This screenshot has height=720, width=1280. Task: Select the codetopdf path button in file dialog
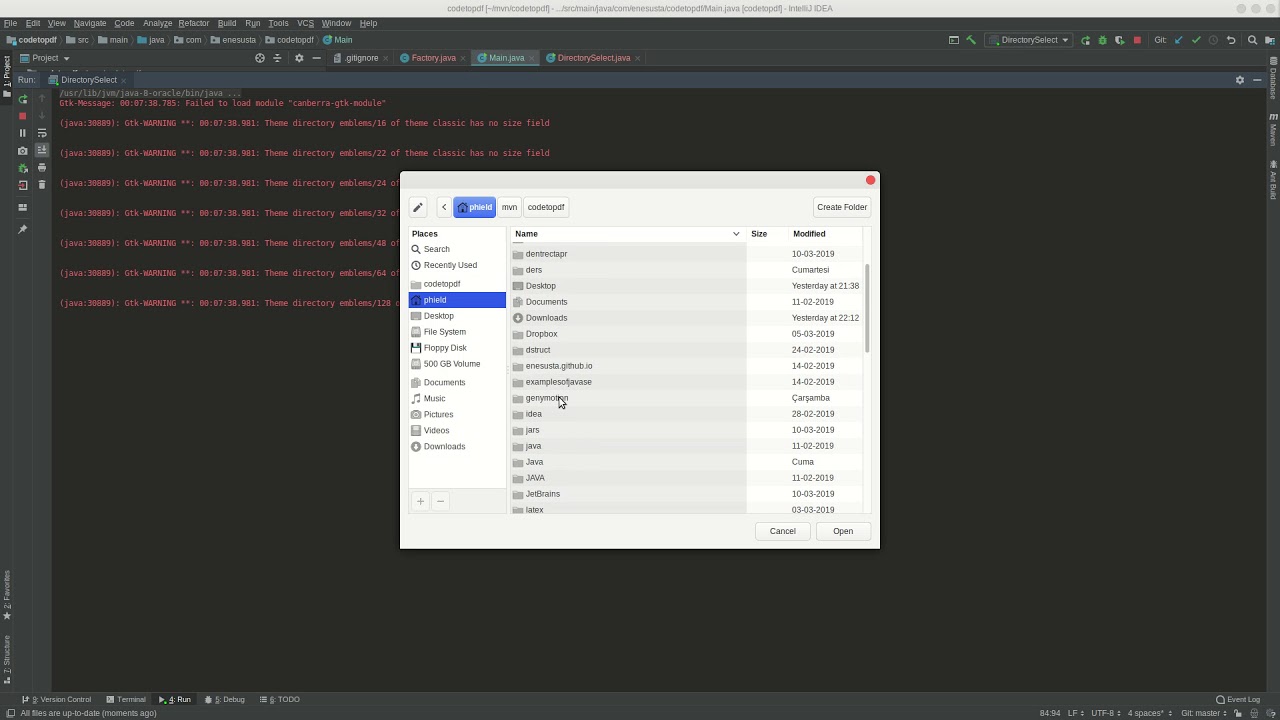[546, 207]
